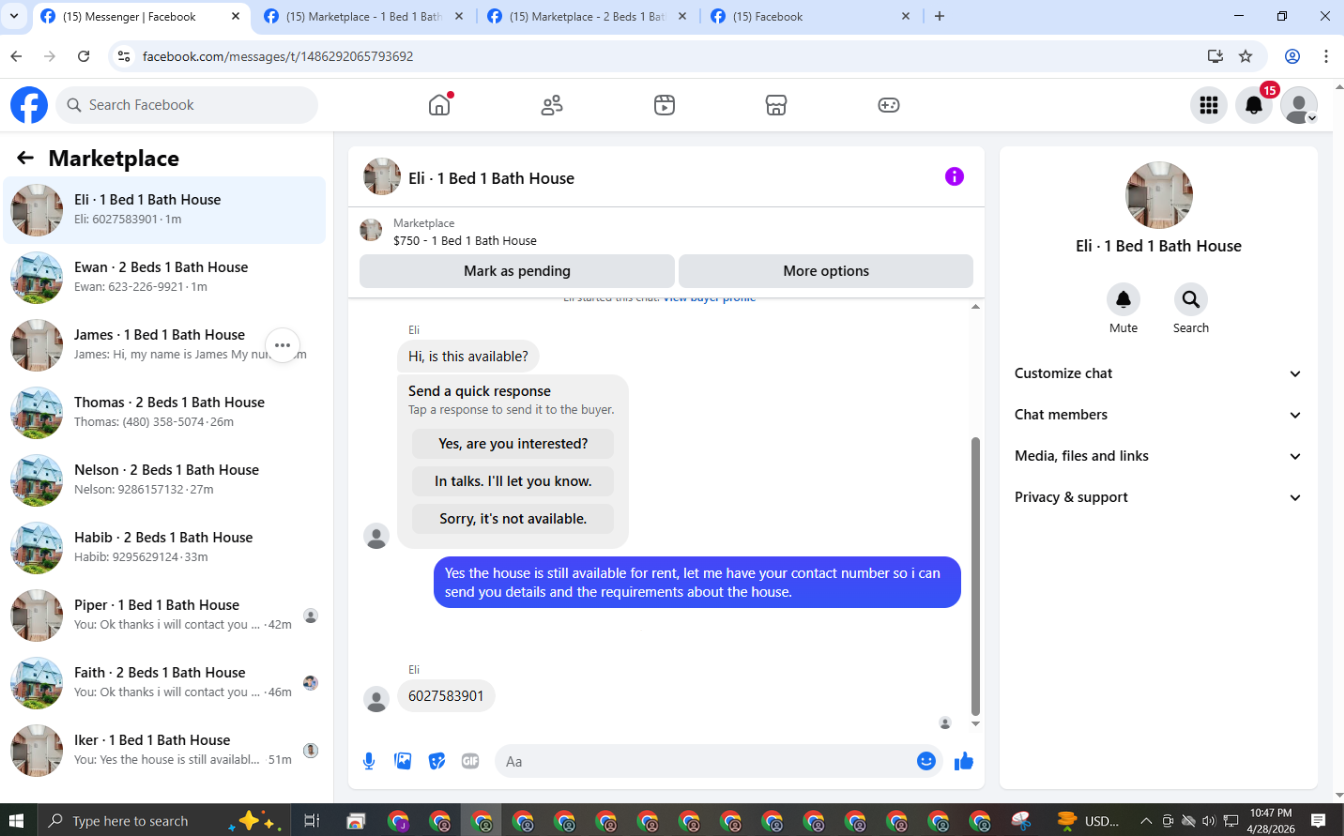Expand Privacy & support section
Screen dimensions: 1344x836
point(1158,497)
